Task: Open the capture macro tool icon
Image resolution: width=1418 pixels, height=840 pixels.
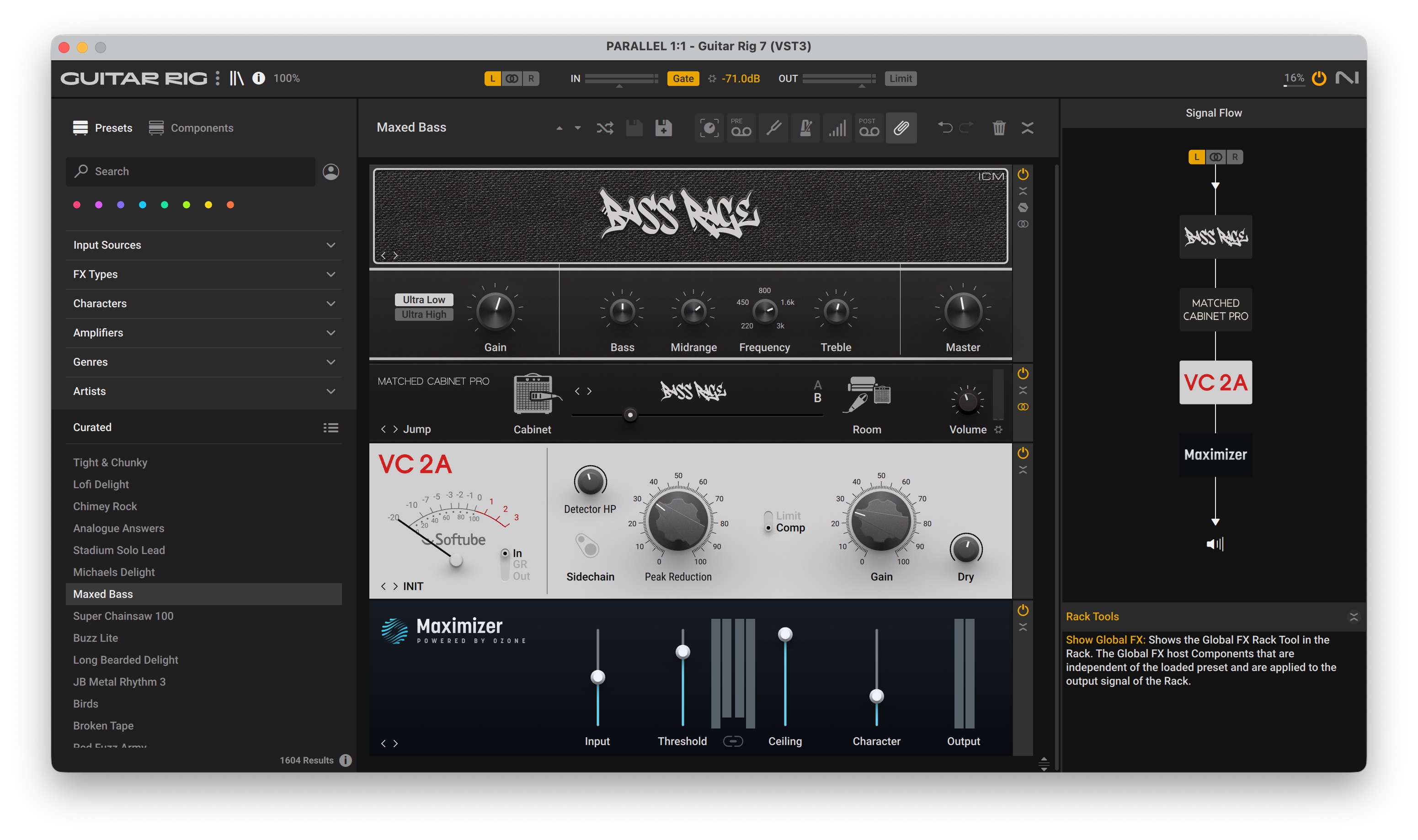Action: pyautogui.click(x=709, y=128)
